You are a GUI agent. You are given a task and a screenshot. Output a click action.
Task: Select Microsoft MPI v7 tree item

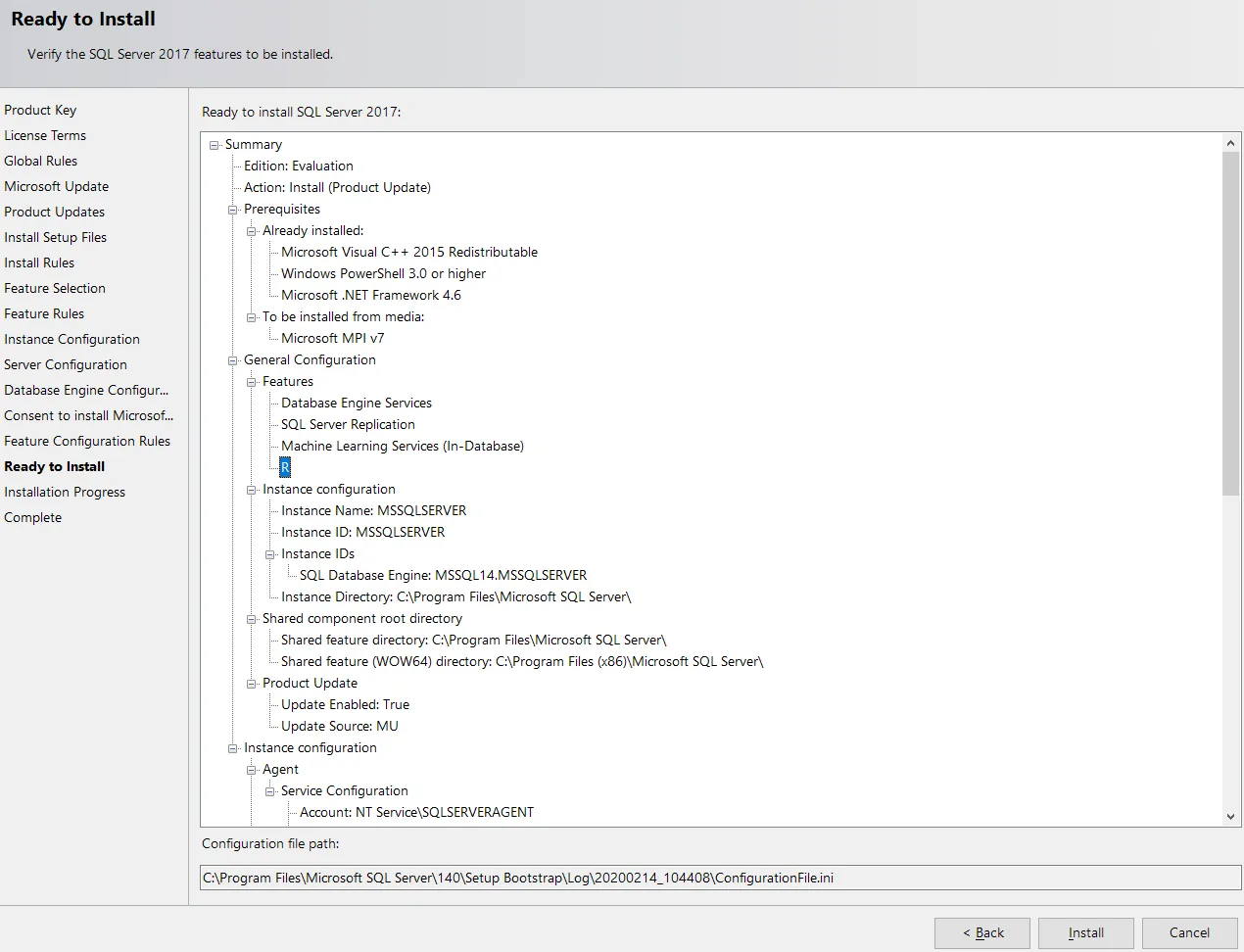click(x=333, y=338)
